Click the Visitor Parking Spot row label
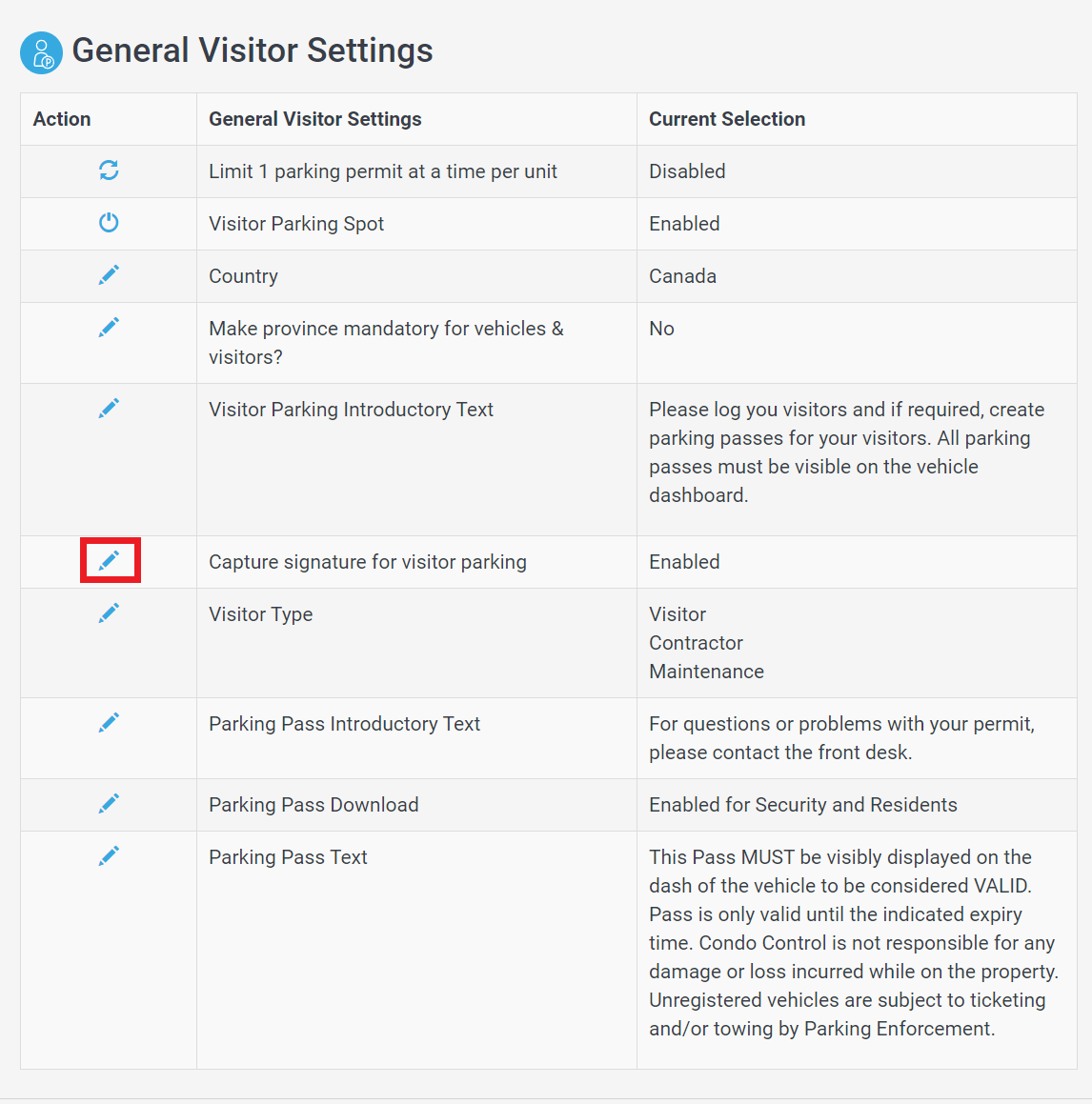 coord(296,224)
